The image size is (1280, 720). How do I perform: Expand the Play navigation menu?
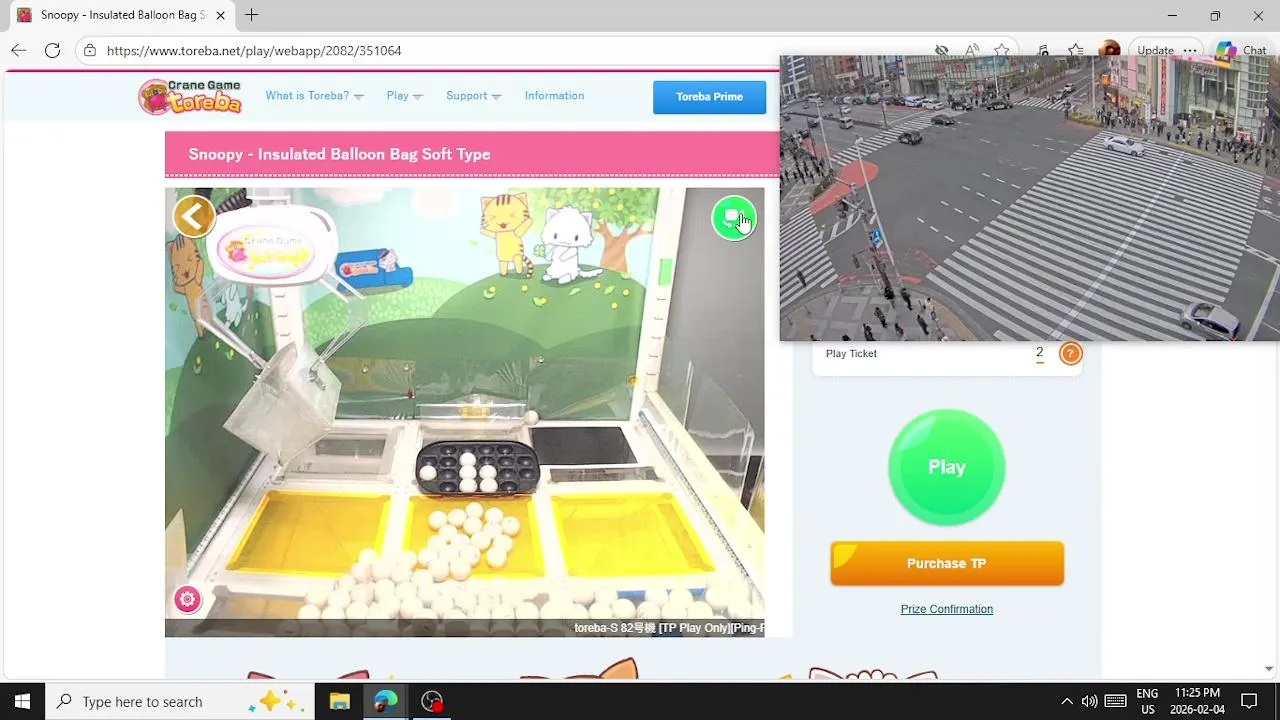point(404,96)
